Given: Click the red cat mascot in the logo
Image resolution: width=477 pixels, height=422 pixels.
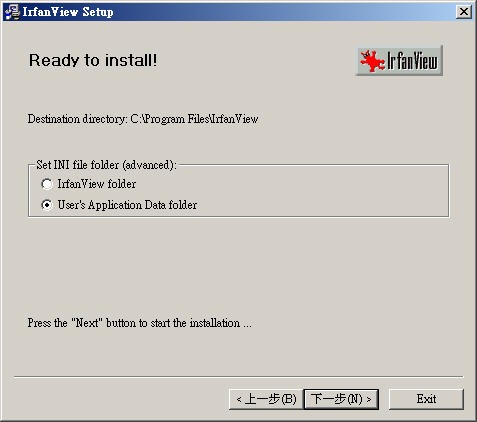Looking at the screenshot, I should [372, 61].
